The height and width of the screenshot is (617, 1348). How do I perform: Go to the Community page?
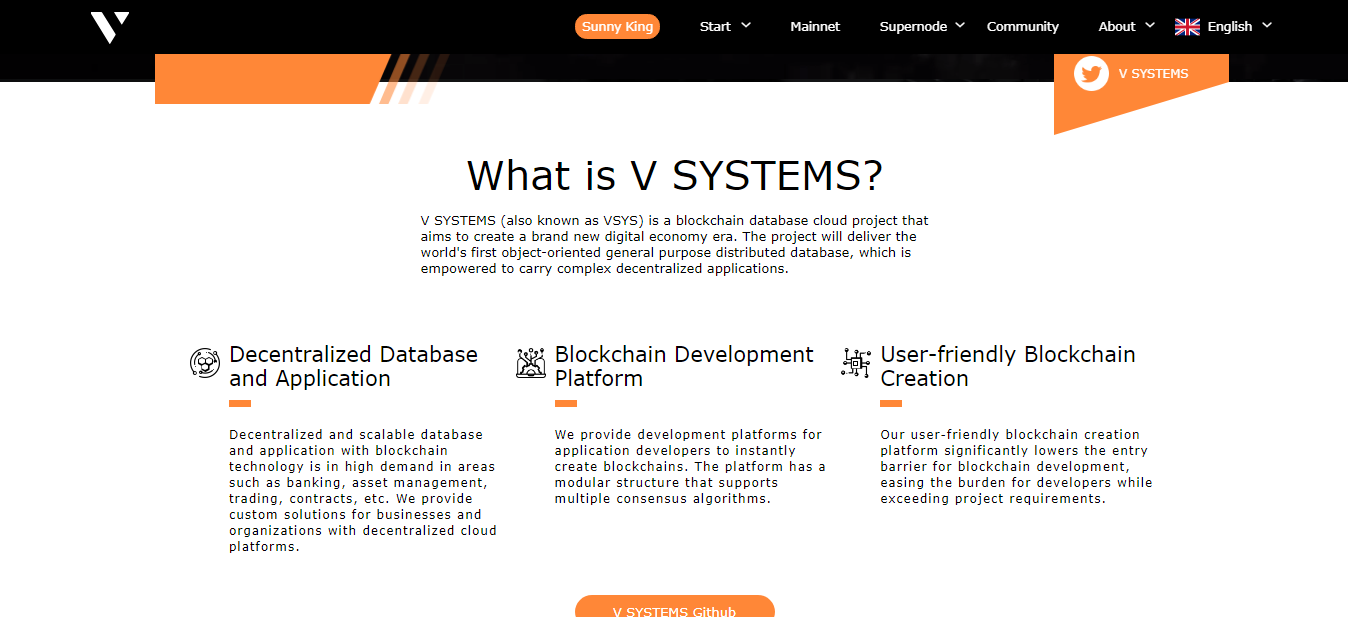tap(1023, 27)
